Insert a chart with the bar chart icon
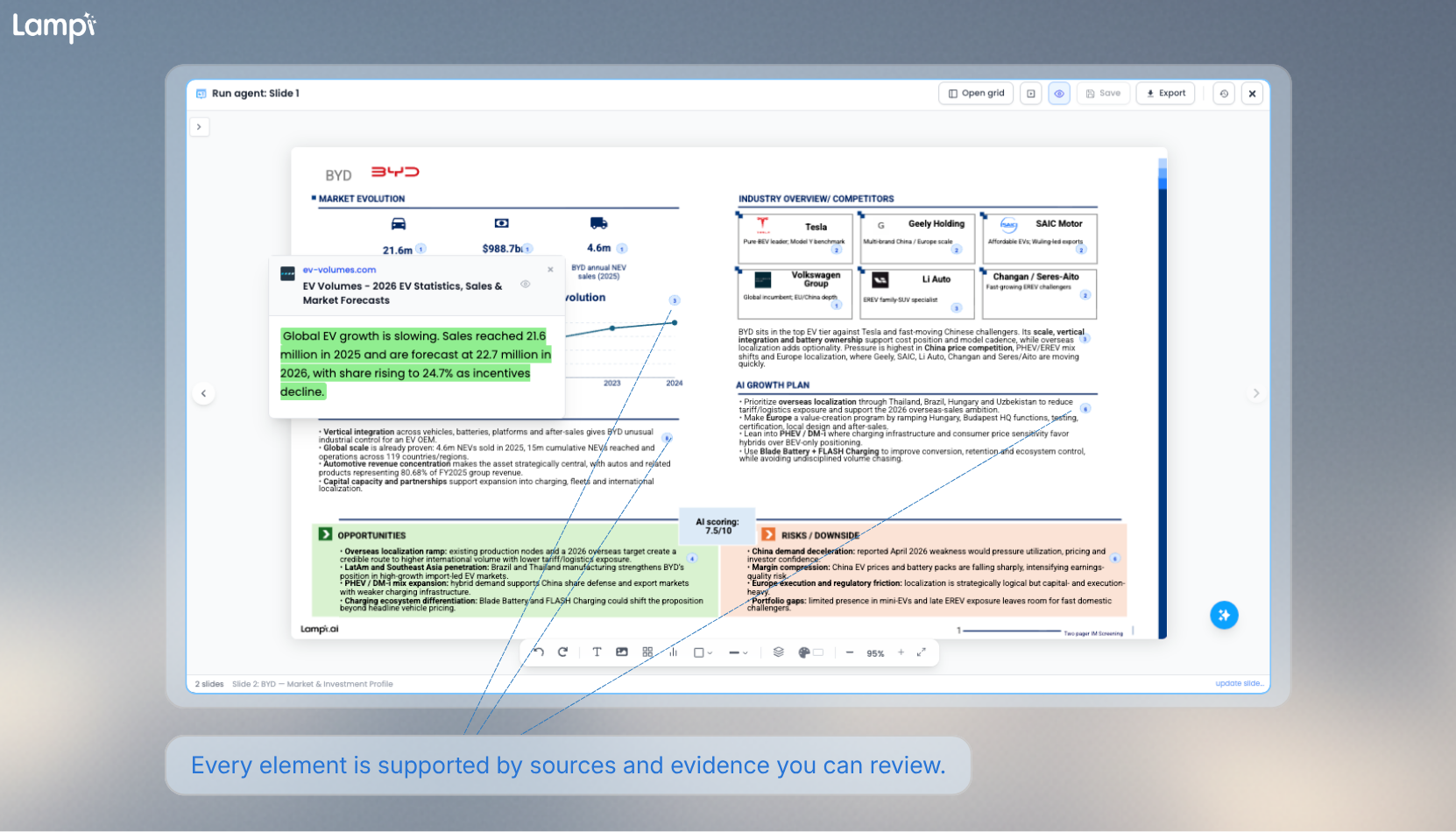The width and height of the screenshot is (1456, 832). pos(673,652)
